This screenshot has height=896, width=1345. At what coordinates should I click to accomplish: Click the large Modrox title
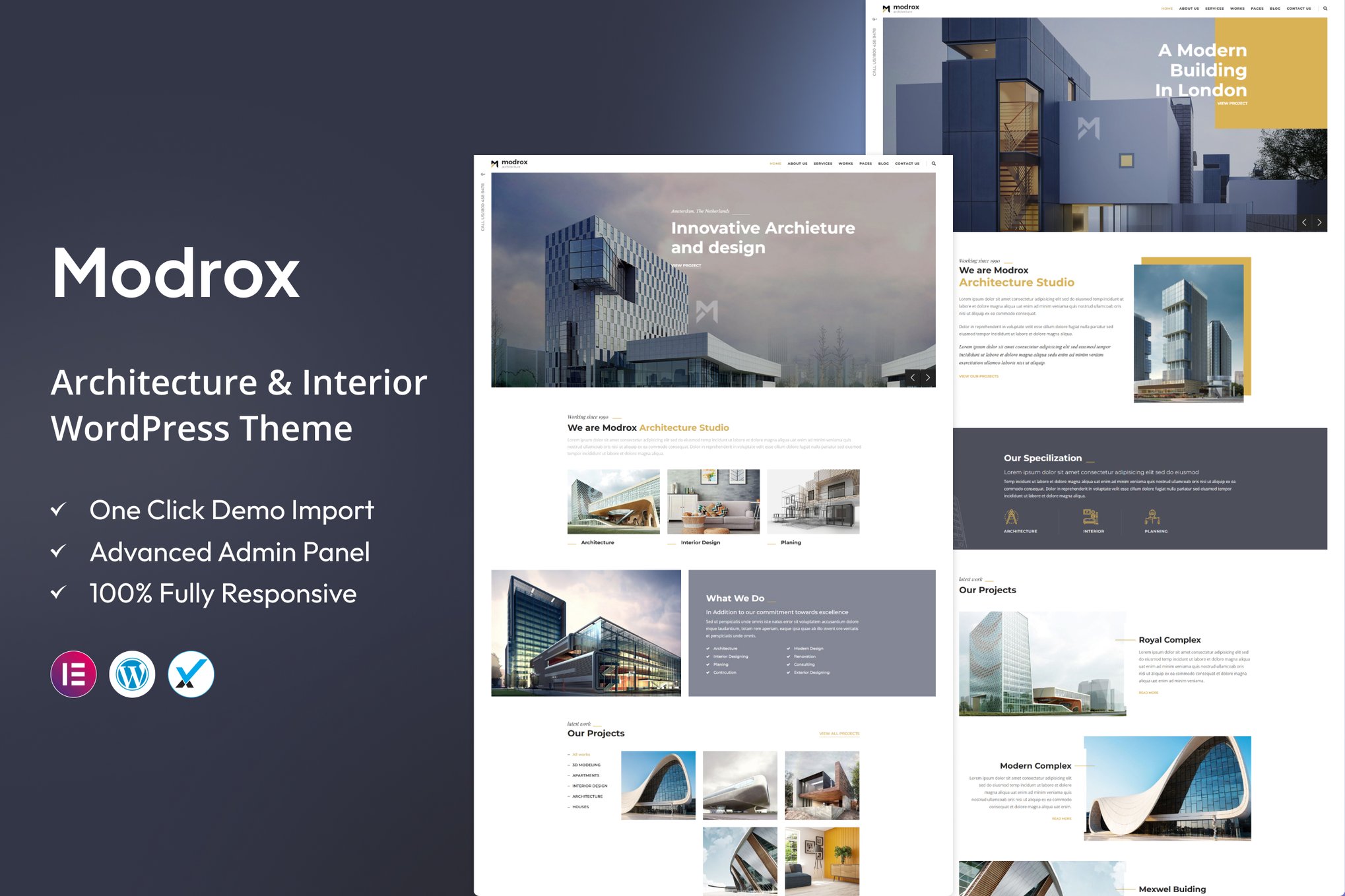point(176,272)
